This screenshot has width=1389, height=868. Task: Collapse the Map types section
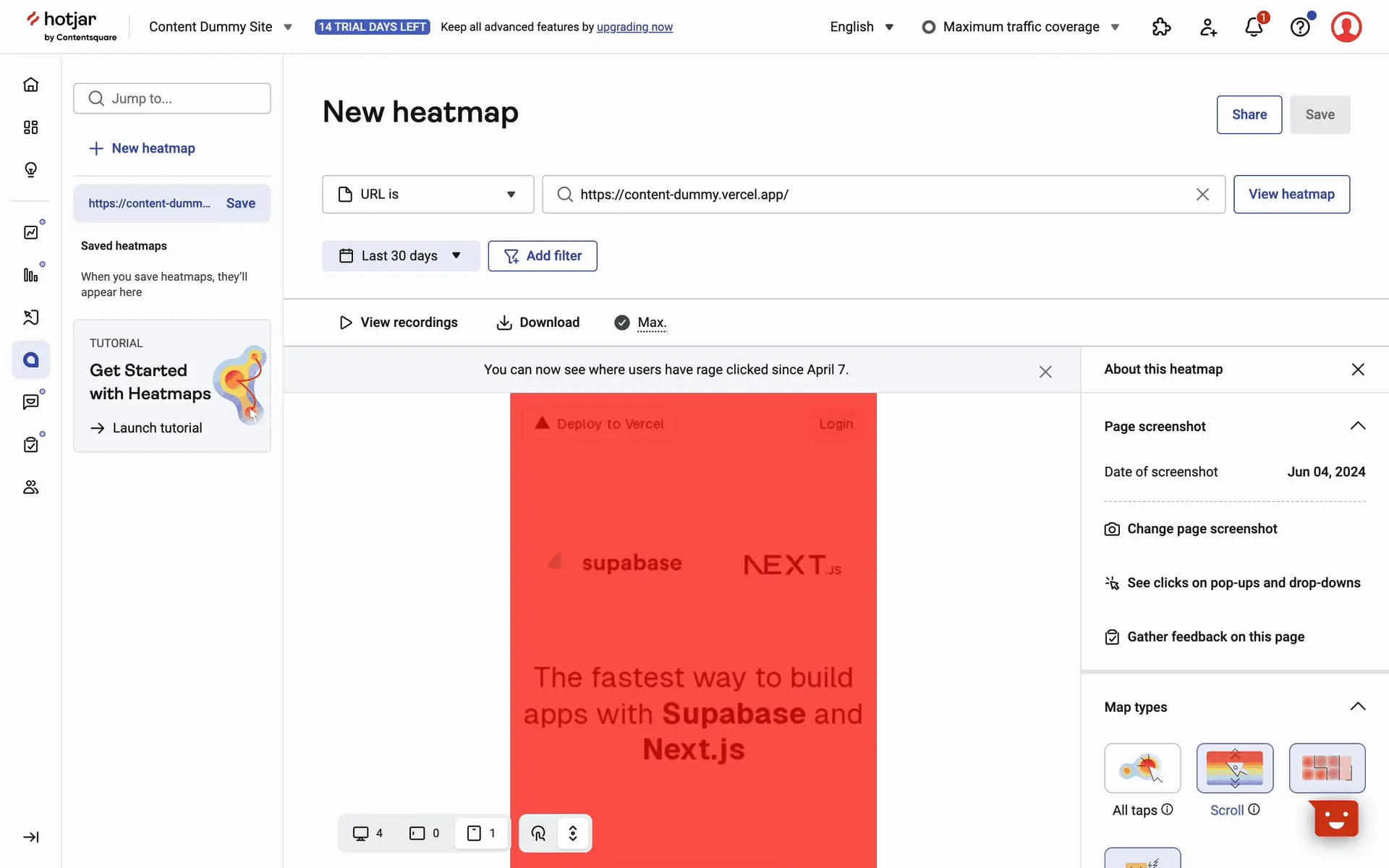pyautogui.click(x=1357, y=707)
